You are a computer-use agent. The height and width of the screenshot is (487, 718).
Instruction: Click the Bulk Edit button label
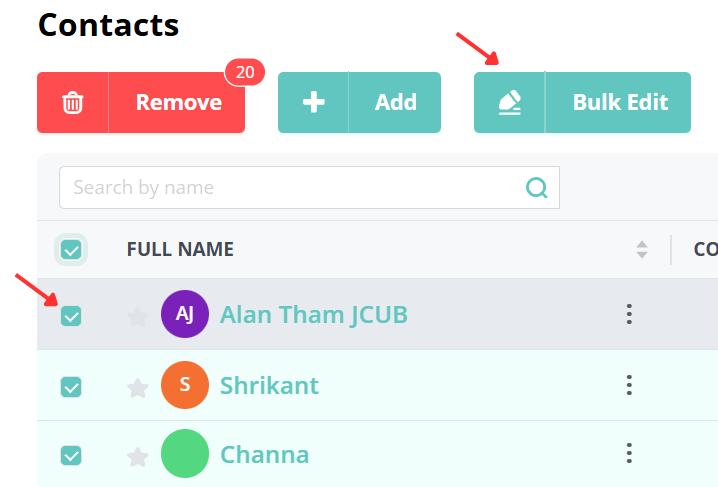(x=620, y=103)
